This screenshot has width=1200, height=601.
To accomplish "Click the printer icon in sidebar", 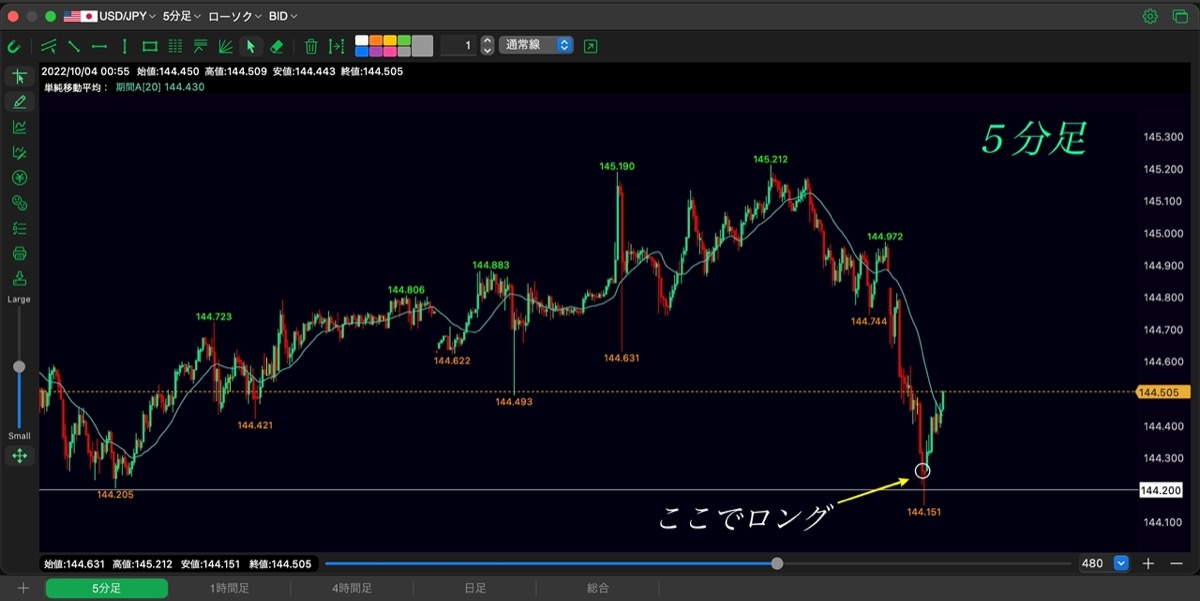I will tap(19, 253).
